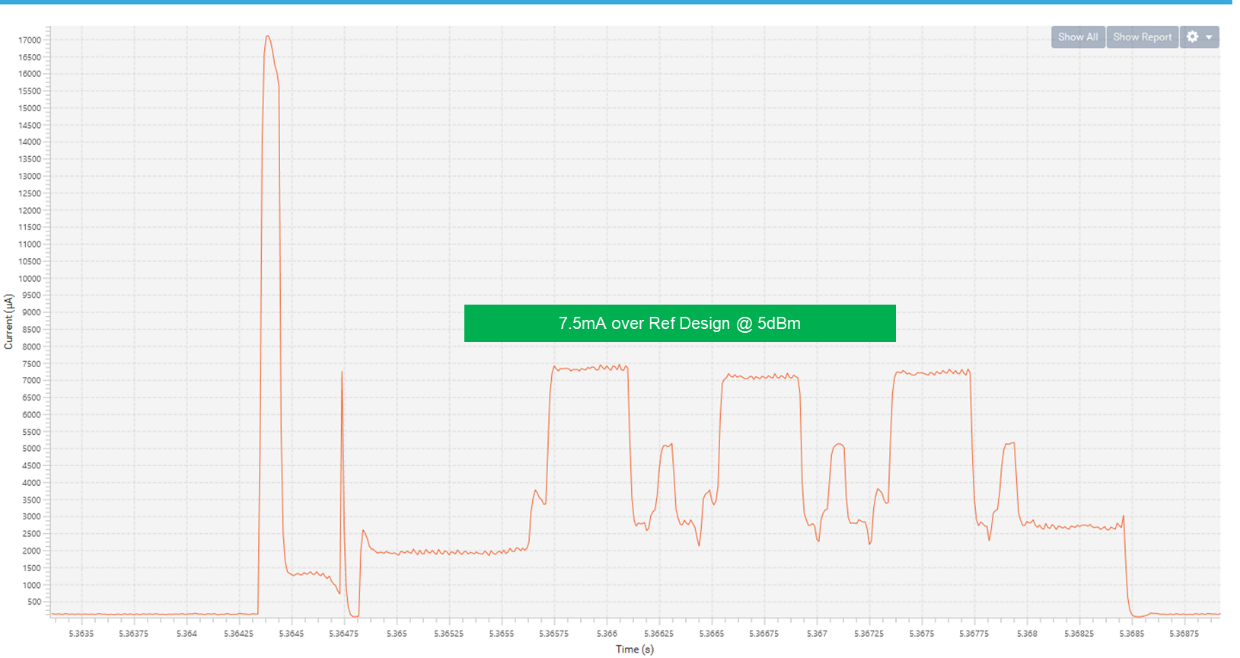Image resolution: width=1240 pixels, height=658 pixels.
Task: Click the green 7.5mA over Ref Design banner
Action: (x=679, y=323)
